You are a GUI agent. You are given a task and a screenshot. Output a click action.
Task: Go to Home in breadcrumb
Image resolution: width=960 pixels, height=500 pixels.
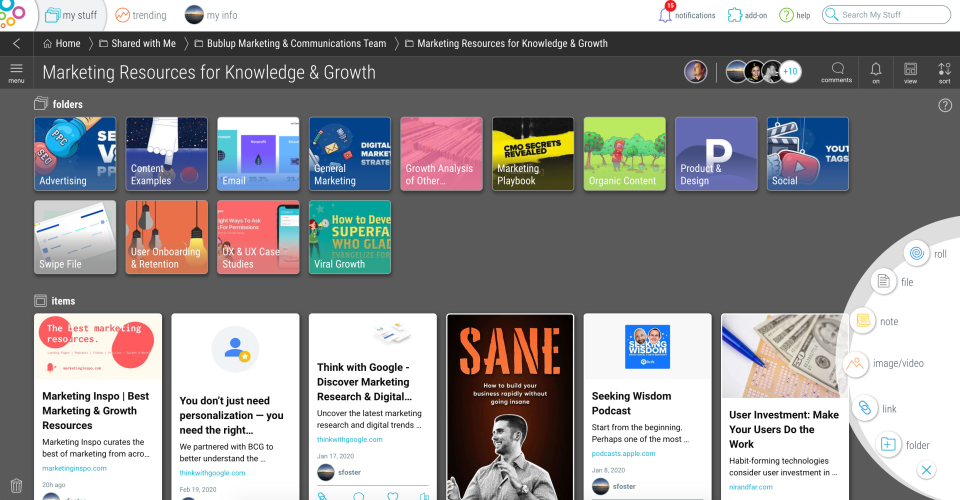tap(62, 44)
